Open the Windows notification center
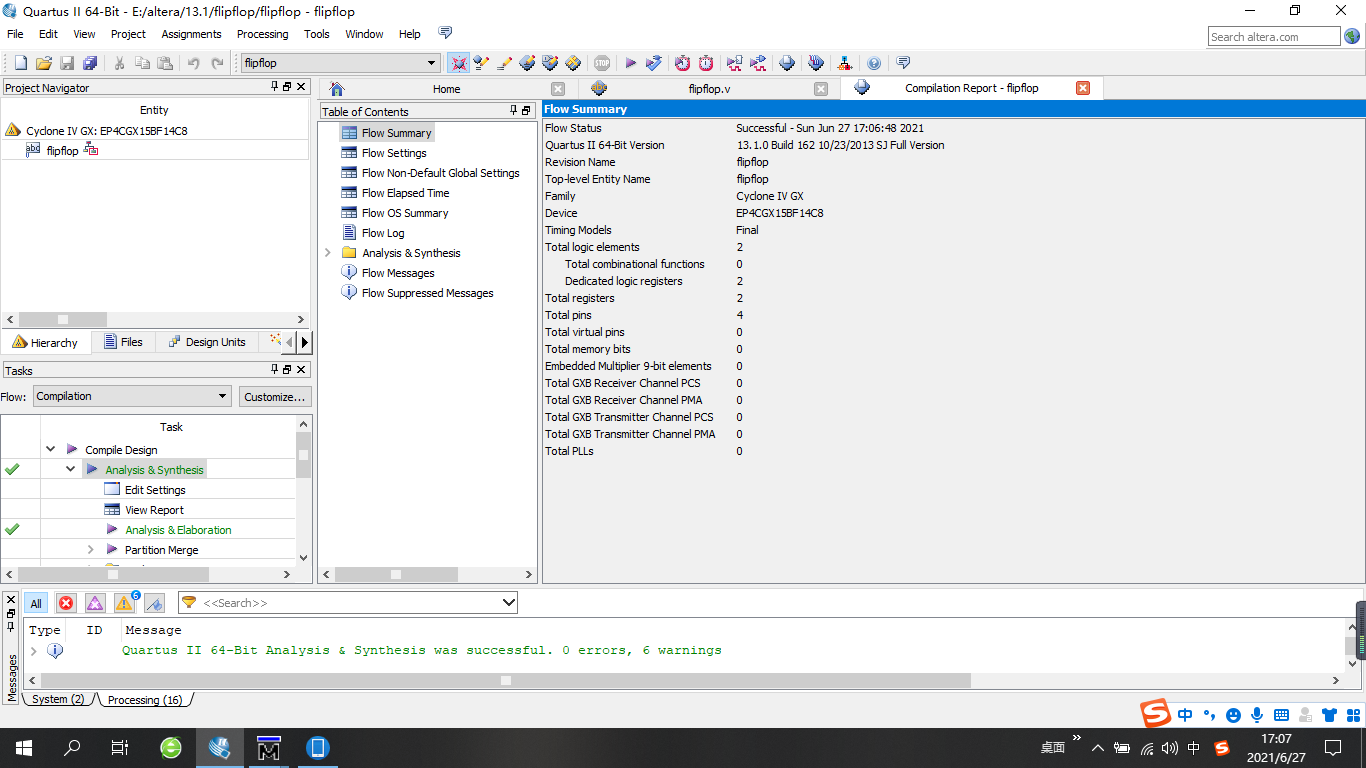1366x768 pixels. click(1333, 747)
